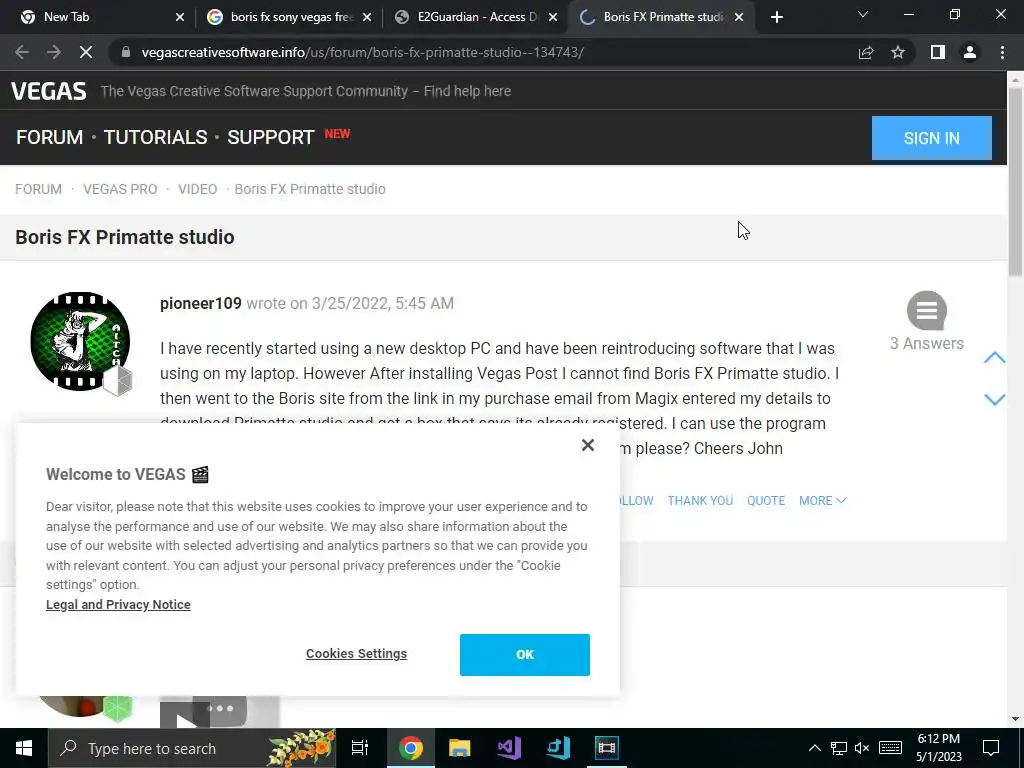The image size is (1024, 768).
Task: Show hidden system tray icons
Action: 814,748
